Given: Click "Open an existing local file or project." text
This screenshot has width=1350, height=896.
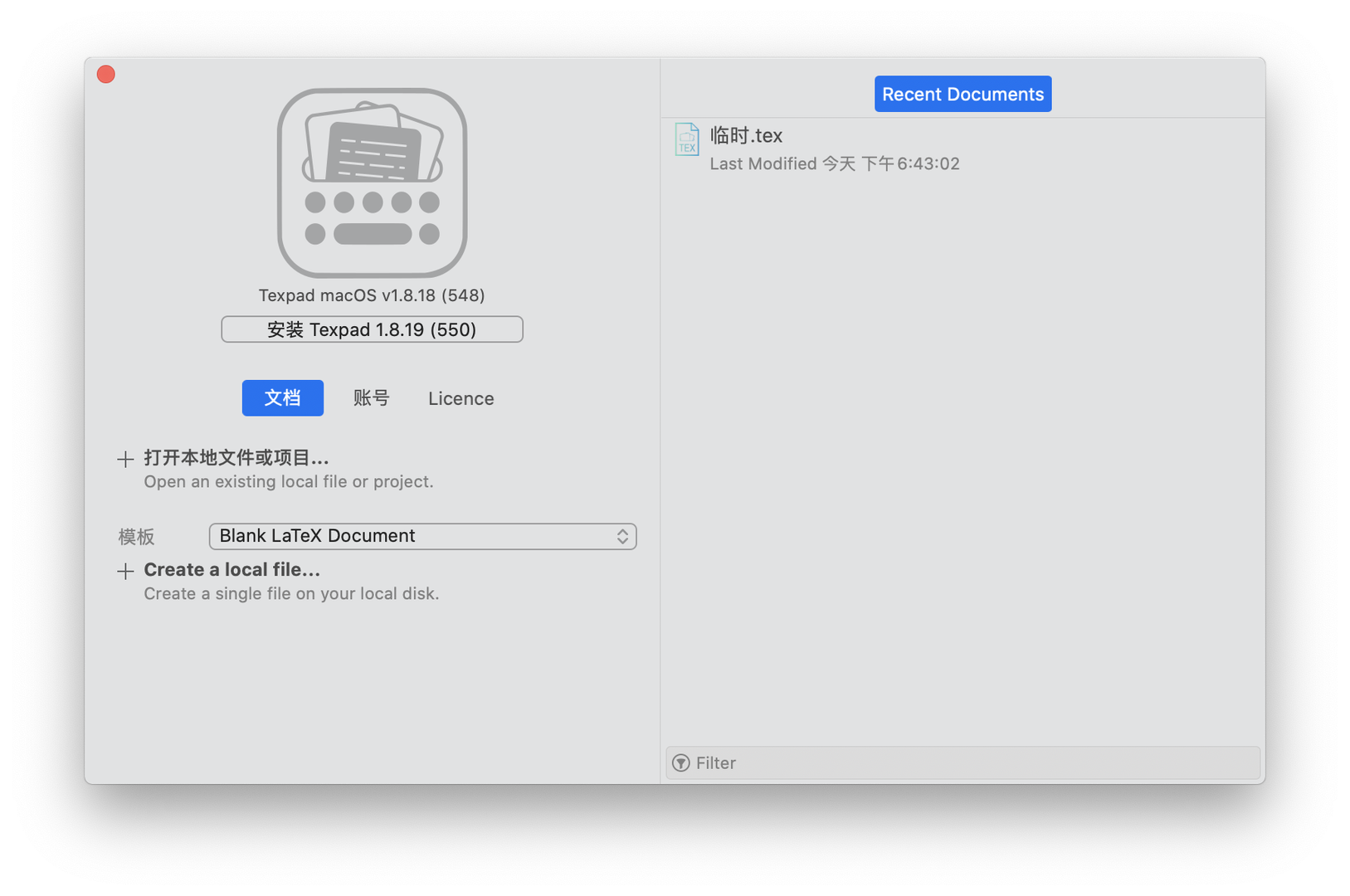Looking at the screenshot, I should point(289,482).
